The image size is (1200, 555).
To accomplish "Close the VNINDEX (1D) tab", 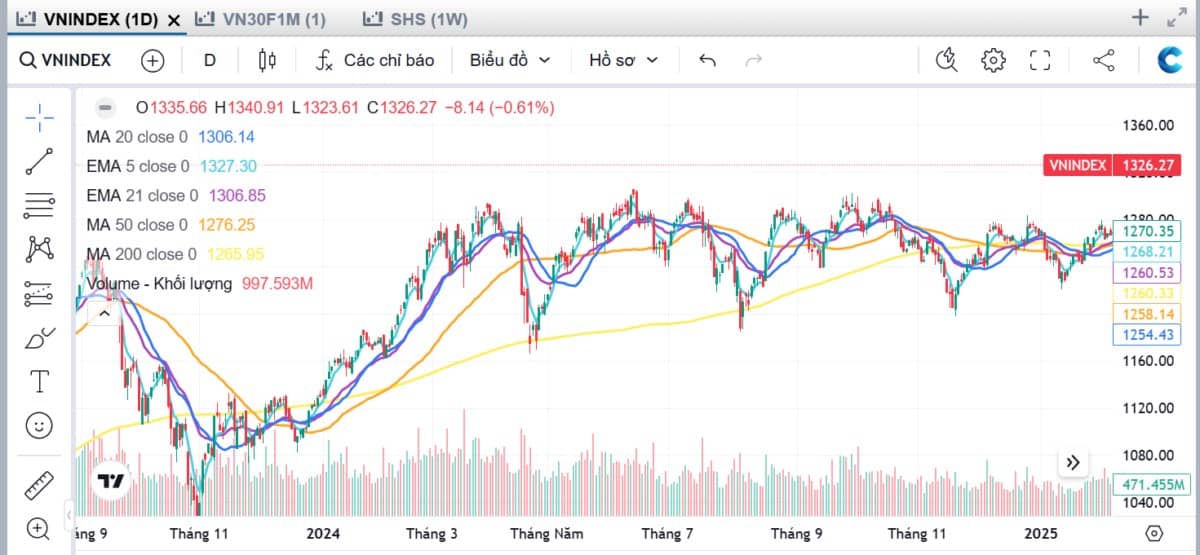I will 175,19.
